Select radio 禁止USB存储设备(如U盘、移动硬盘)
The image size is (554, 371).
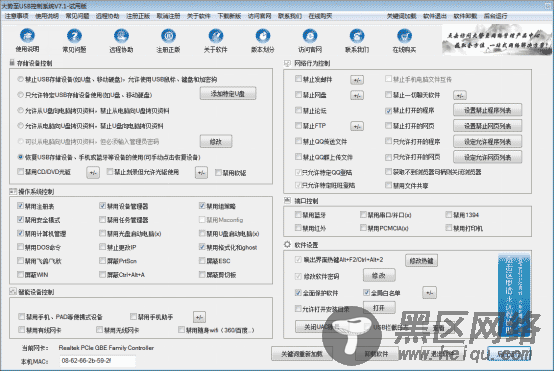click(20, 80)
